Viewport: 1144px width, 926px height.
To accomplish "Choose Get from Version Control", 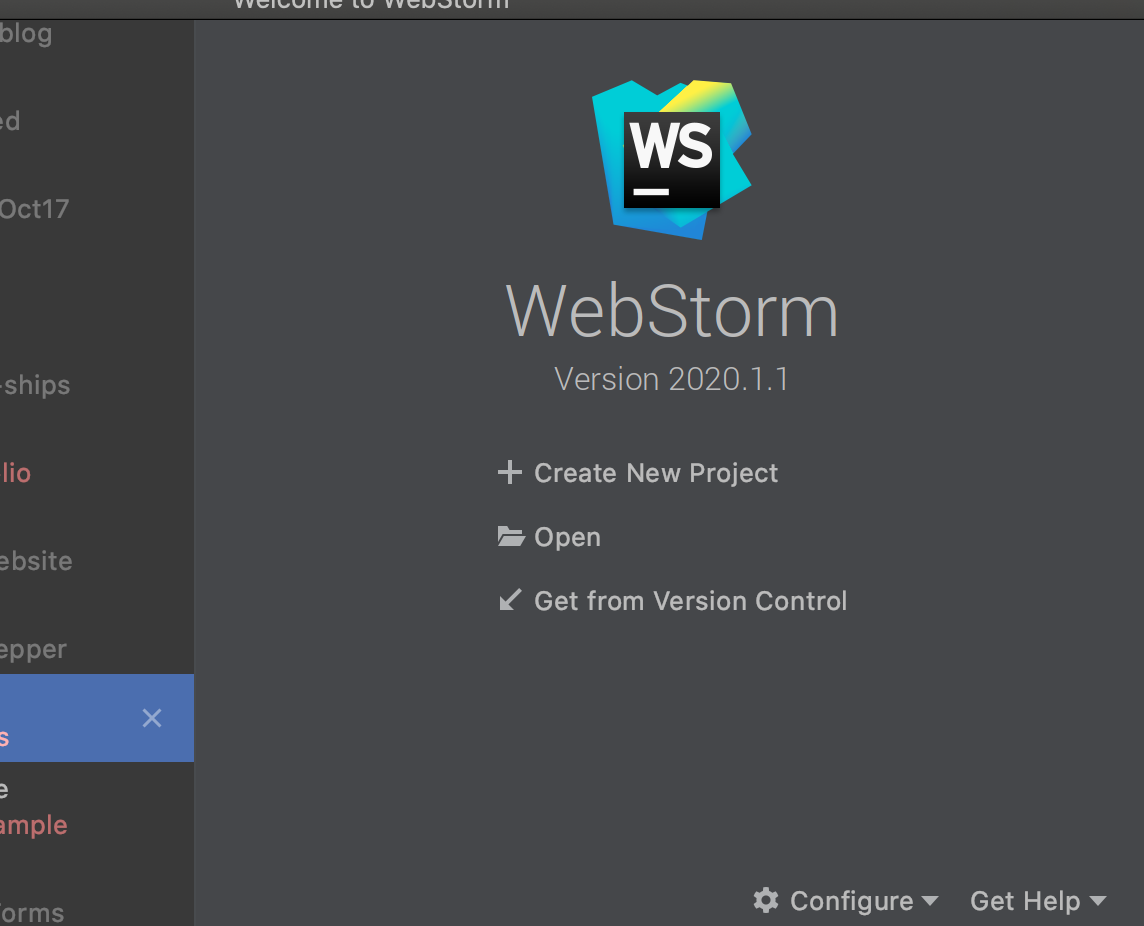I will click(x=690, y=601).
